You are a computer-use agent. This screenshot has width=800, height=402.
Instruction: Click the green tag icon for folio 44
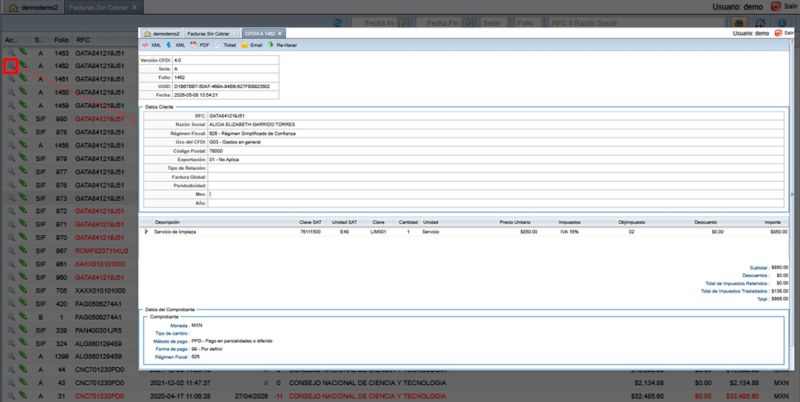23,370
